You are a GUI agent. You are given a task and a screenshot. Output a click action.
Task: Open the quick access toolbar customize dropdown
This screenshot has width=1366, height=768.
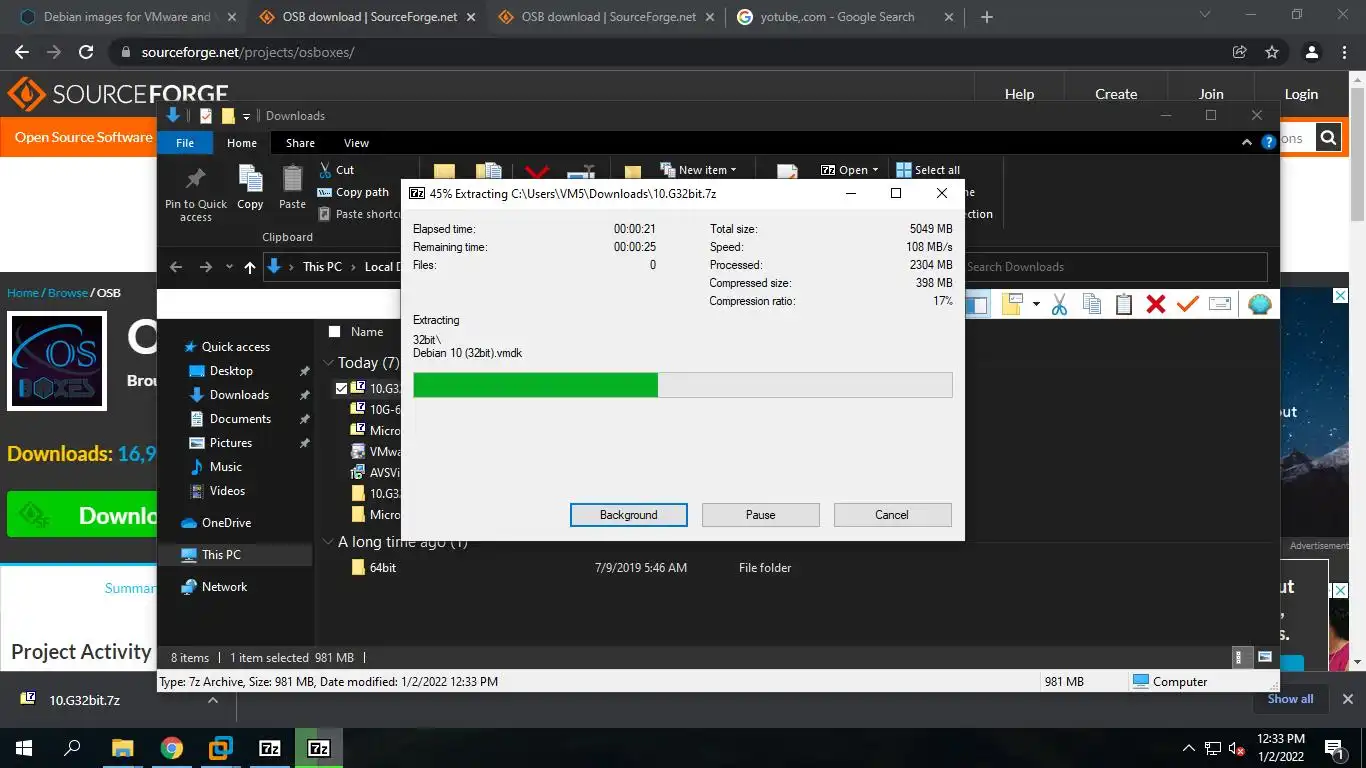[247, 116]
